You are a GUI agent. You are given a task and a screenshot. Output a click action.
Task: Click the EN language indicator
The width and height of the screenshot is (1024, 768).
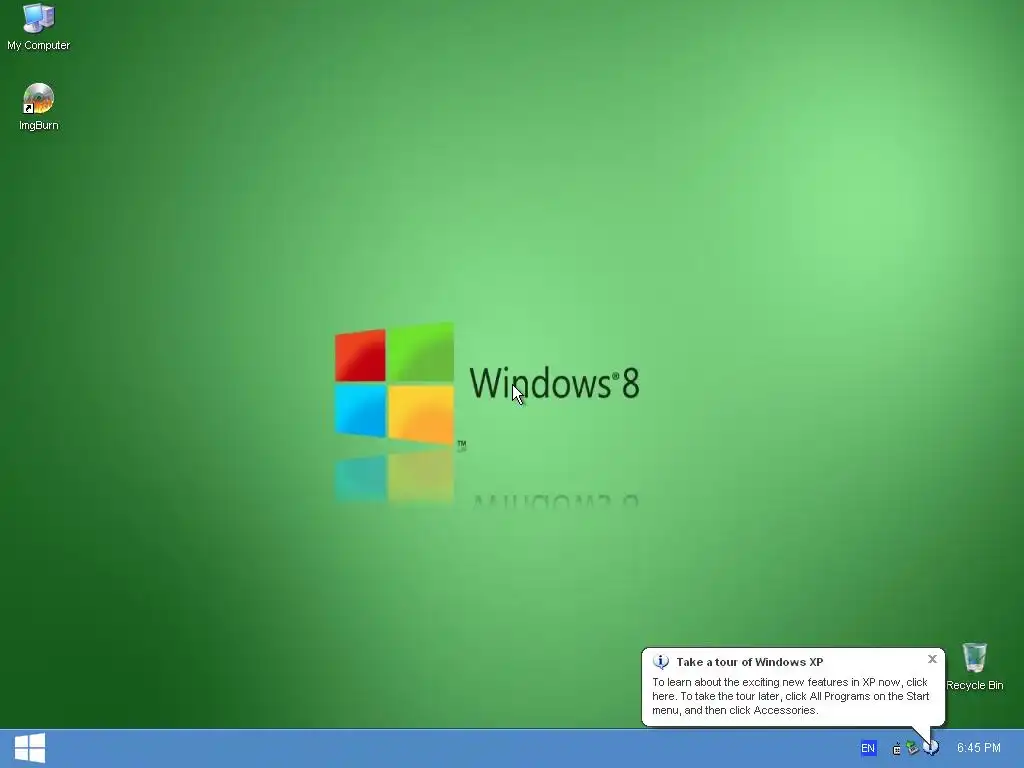click(x=868, y=748)
